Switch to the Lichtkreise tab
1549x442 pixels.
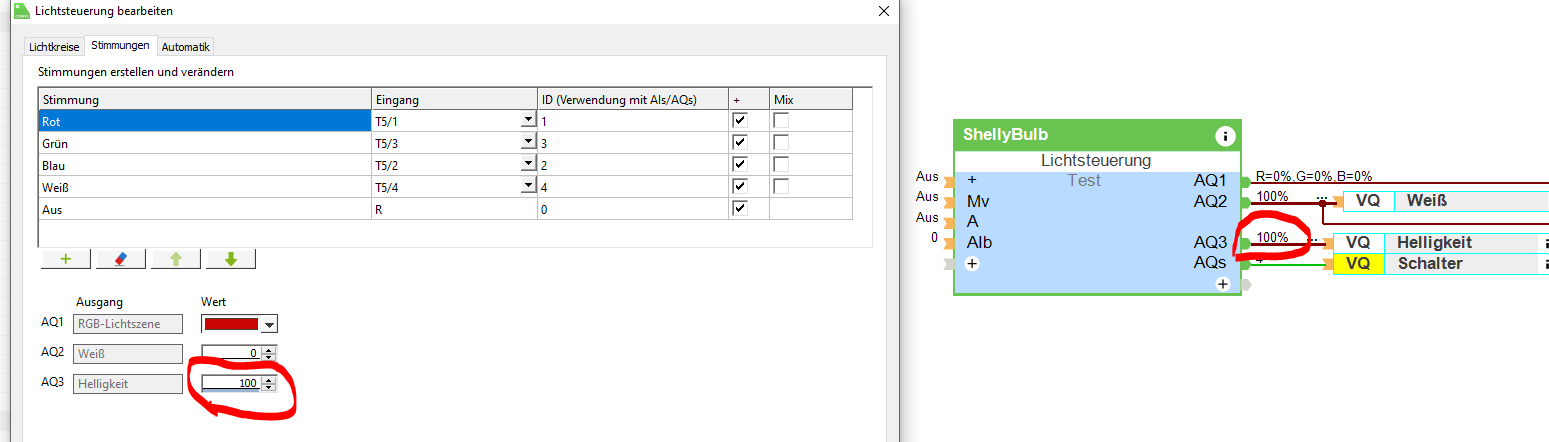[53, 46]
